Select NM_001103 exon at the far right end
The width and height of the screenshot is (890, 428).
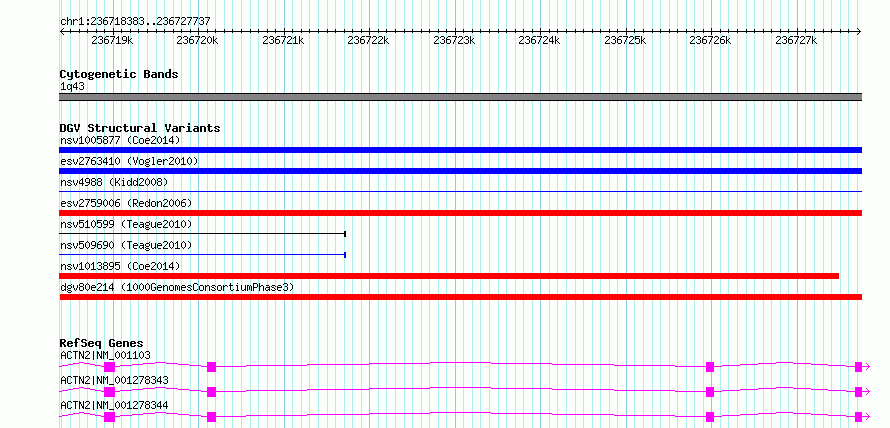point(859,367)
